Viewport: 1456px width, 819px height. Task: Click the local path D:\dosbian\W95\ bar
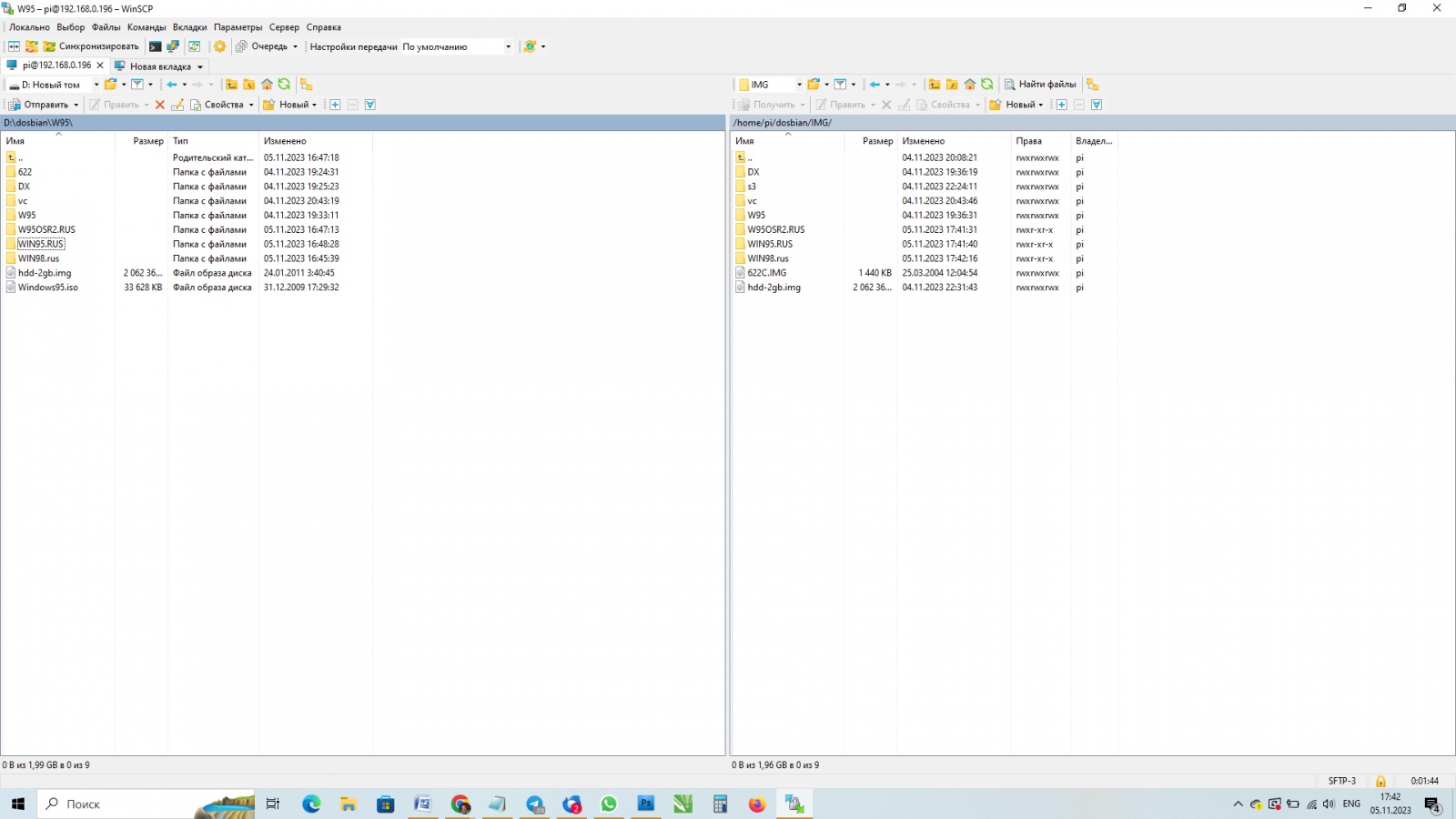tap(363, 123)
